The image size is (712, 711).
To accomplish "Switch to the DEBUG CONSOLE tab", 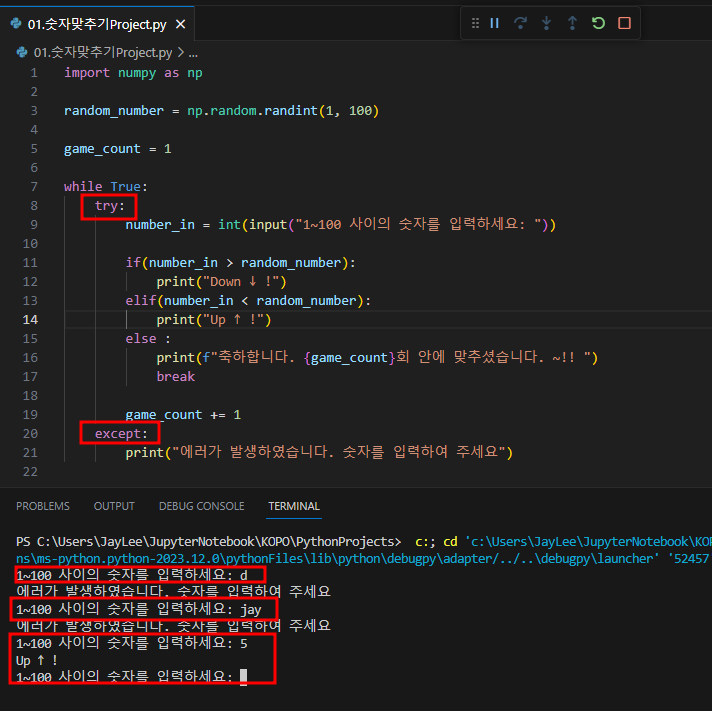I will (202, 506).
